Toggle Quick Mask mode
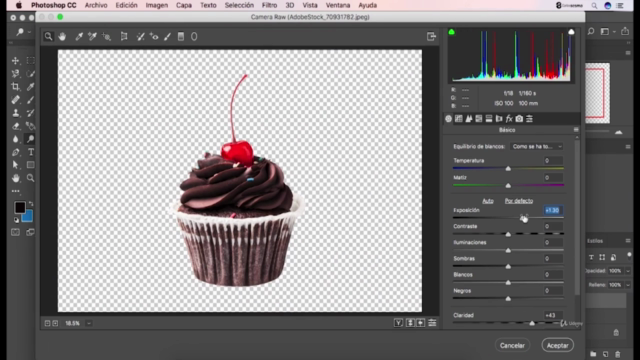The width and height of the screenshot is (640, 360). (x=16, y=232)
